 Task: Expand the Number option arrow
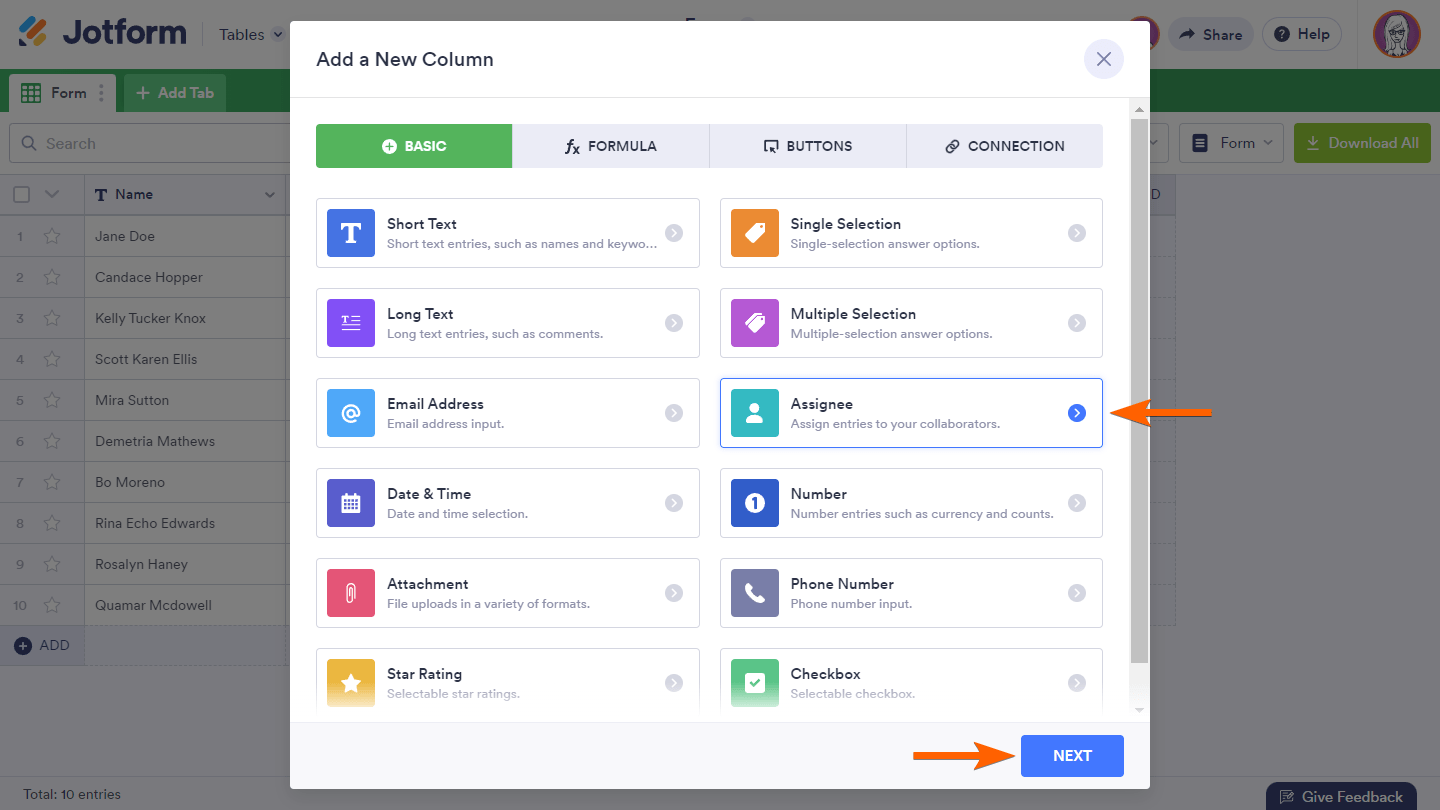point(1077,503)
